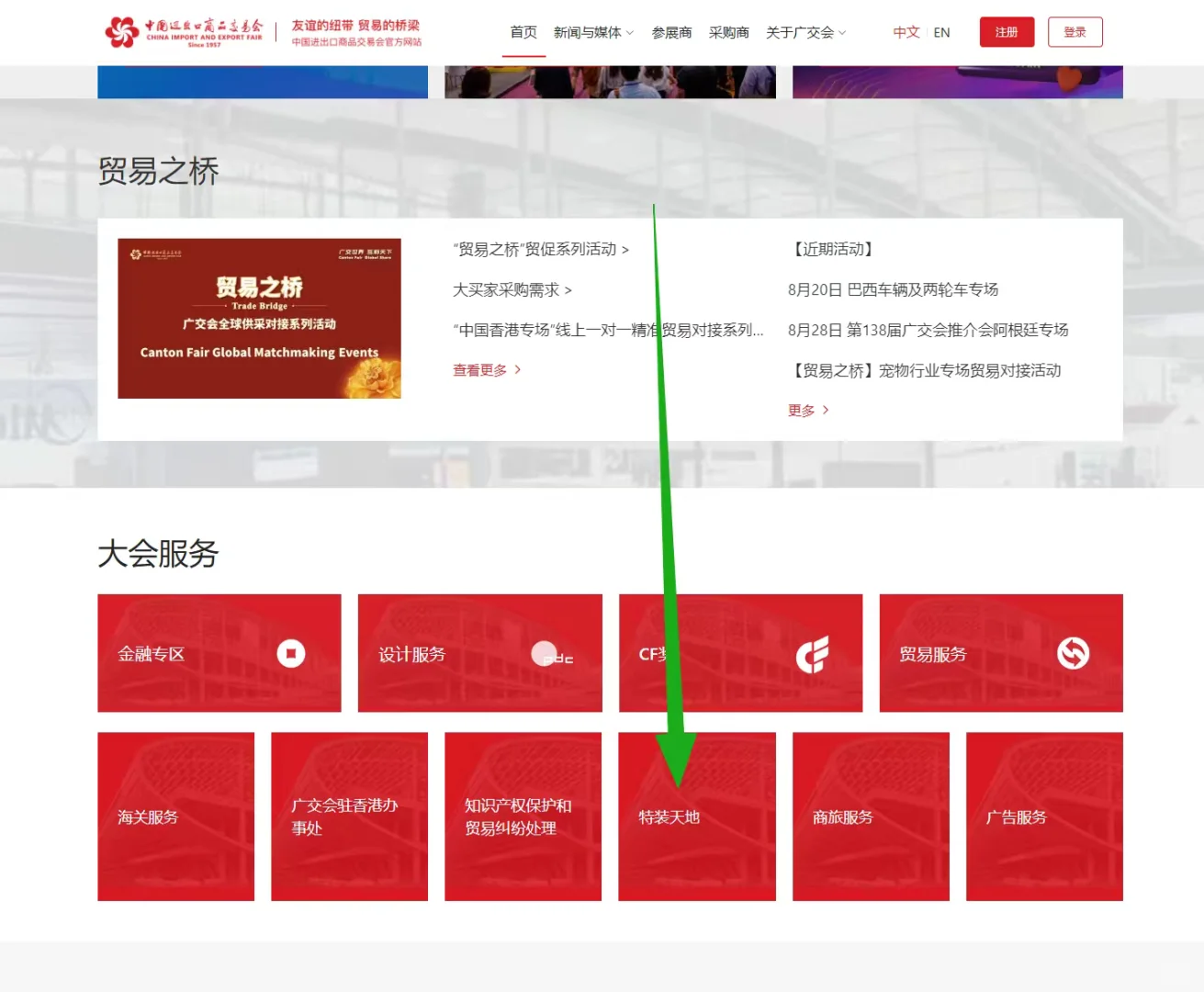Click the 金融专区 wallet icon

(292, 653)
